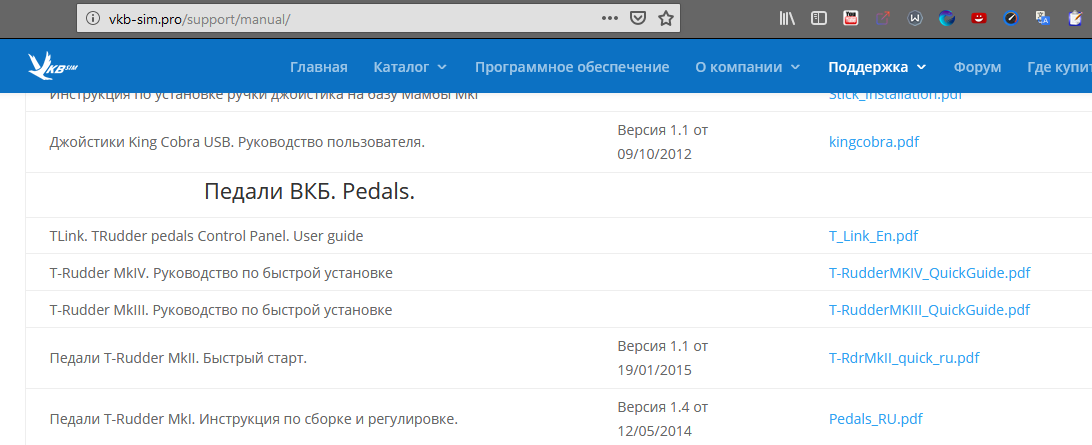Click the YouTube extension icon
Screen dimensions: 1092x445
pyautogui.click(x=850, y=19)
